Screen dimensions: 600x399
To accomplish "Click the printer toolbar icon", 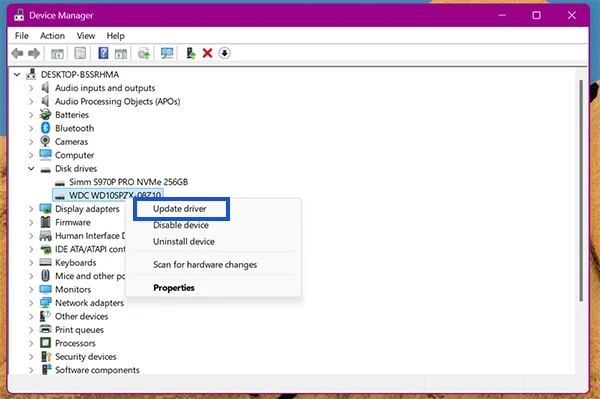I will tap(144, 53).
